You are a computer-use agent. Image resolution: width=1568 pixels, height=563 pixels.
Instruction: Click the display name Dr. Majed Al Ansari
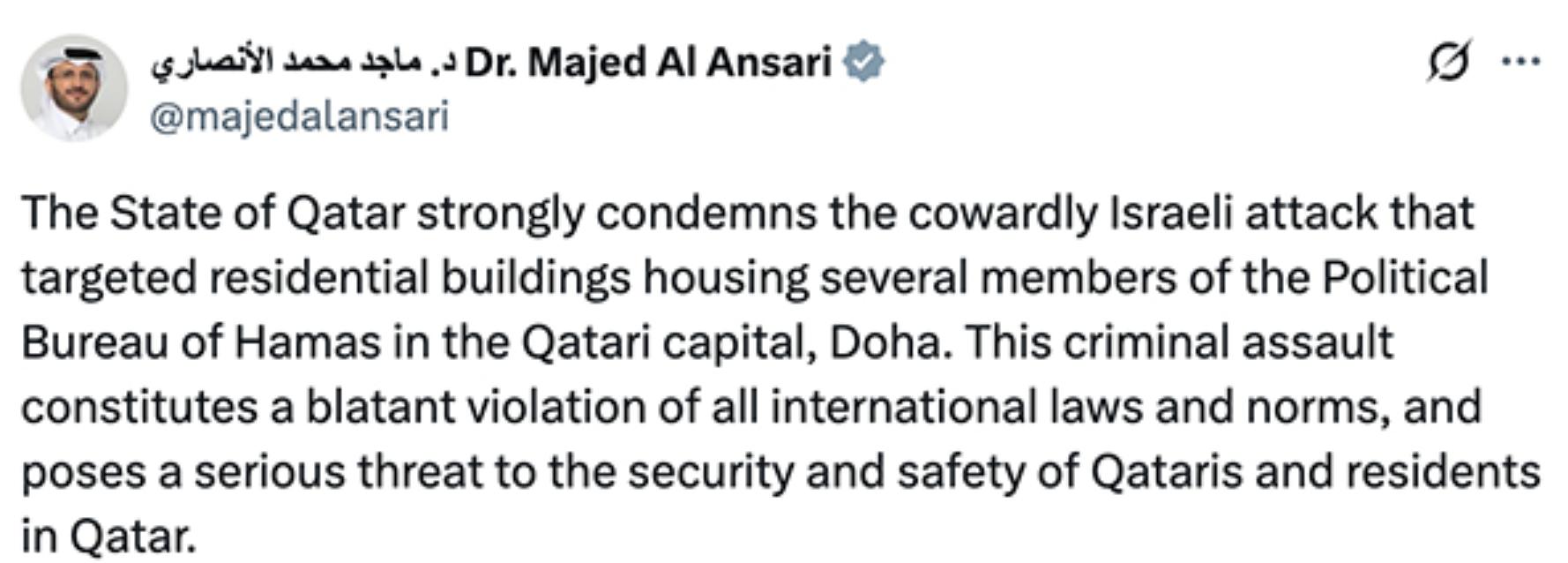point(648,63)
